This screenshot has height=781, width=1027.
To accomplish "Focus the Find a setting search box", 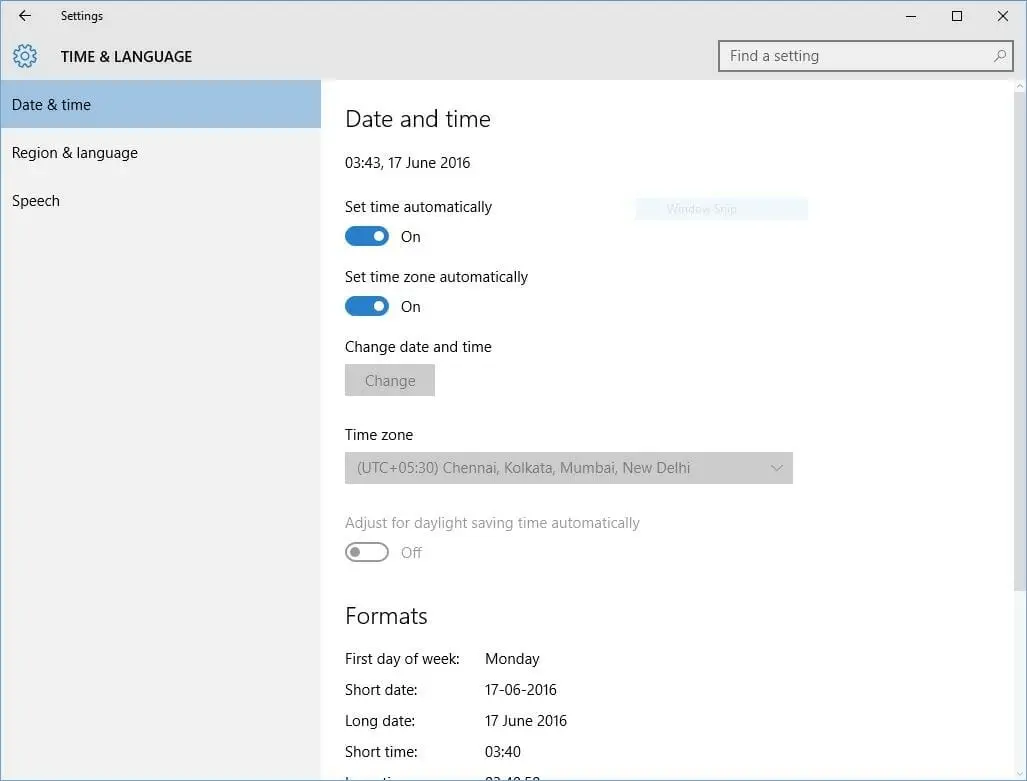I will pyautogui.click(x=865, y=56).
